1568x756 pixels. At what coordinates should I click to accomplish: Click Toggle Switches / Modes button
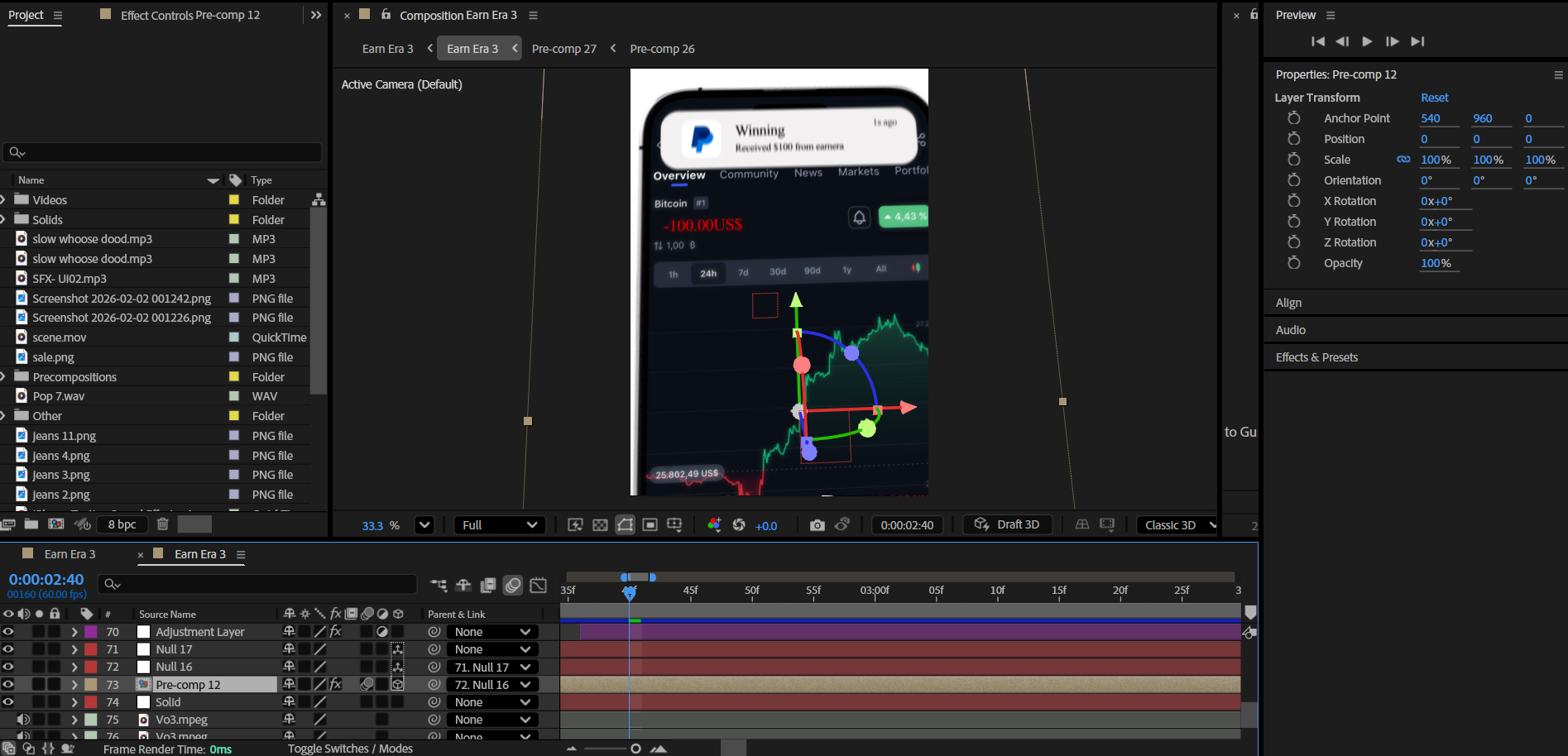pos(350,749)
